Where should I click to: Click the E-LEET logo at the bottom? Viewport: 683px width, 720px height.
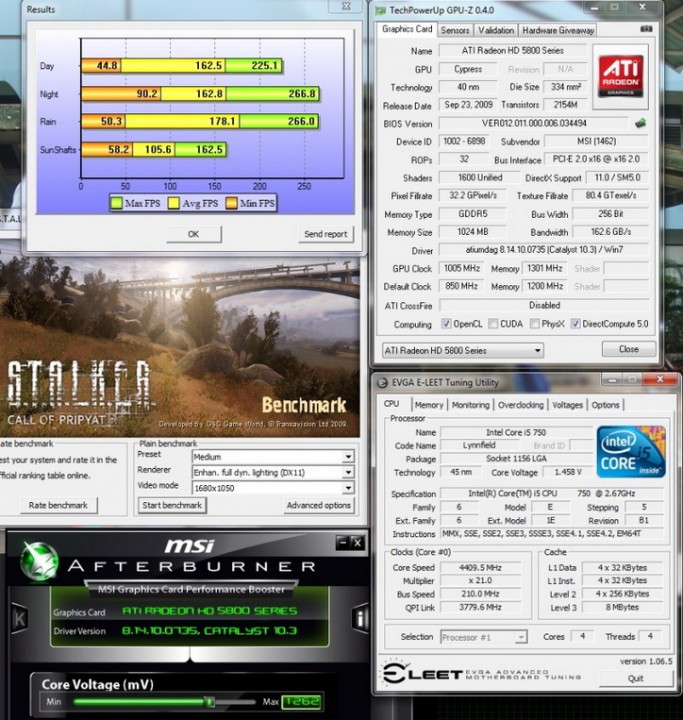pyautogui.click(x=422, y=675)
